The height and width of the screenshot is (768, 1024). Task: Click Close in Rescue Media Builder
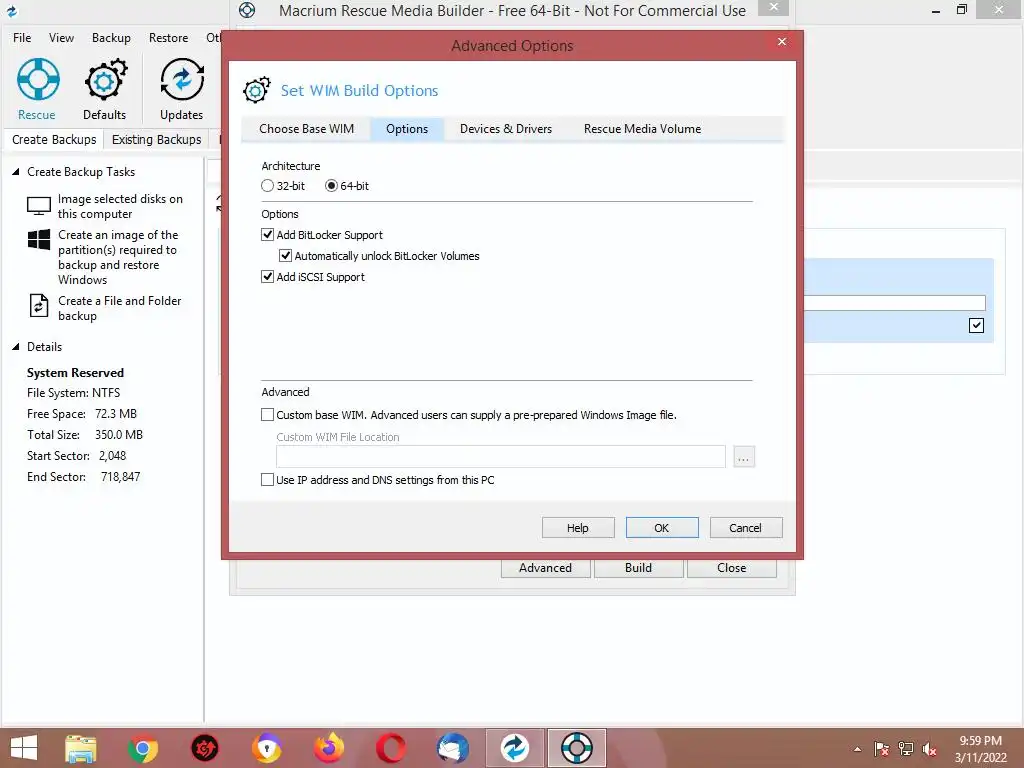(x=731, y=568)
